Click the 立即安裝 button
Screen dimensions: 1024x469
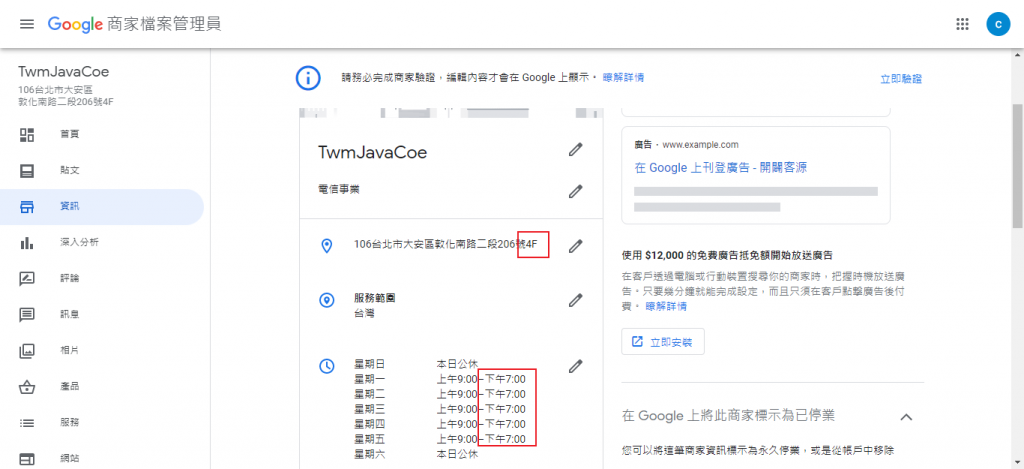point(663,342)
